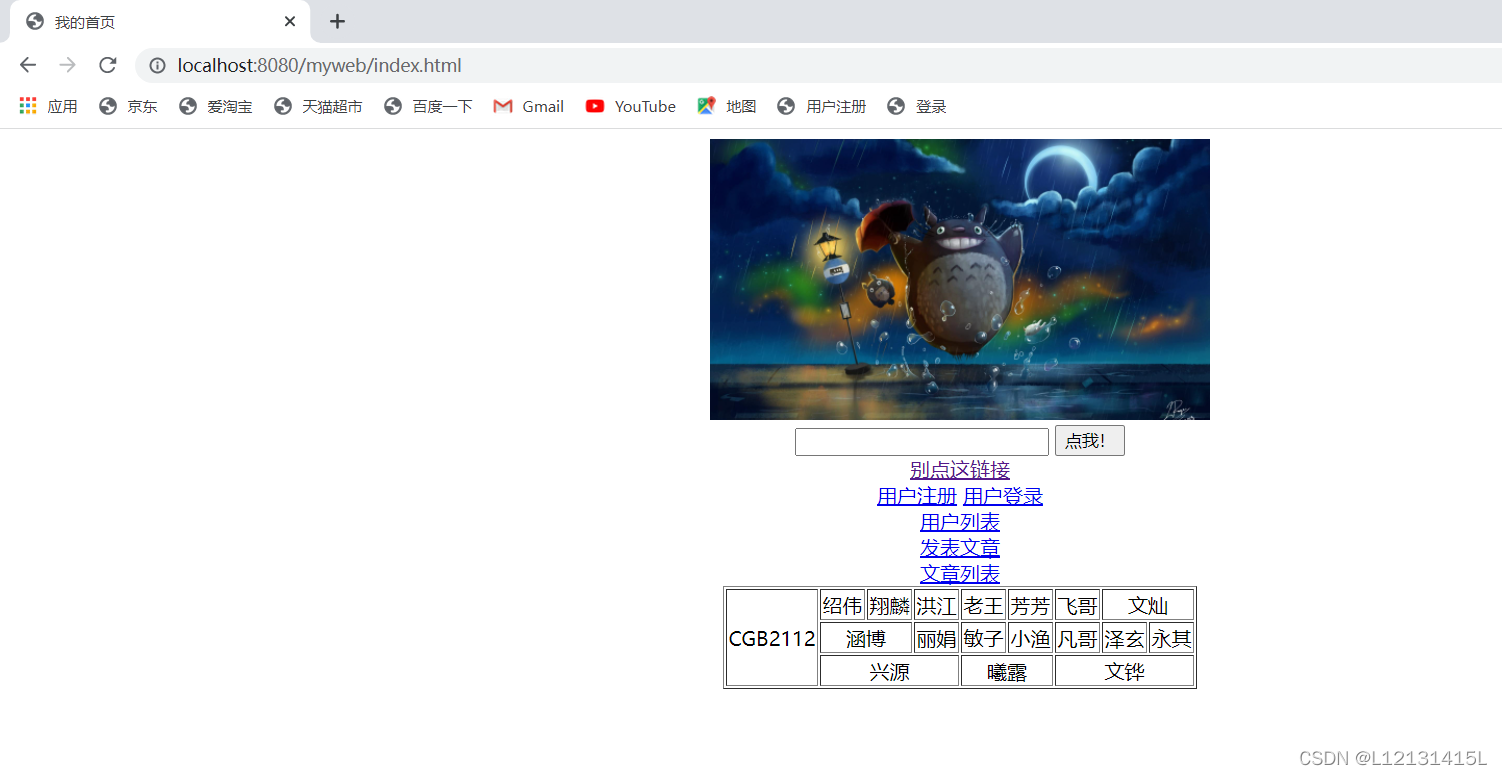1502x775 pixels.
Task: Open the 京东 bookmark
Action: (128, 106)
